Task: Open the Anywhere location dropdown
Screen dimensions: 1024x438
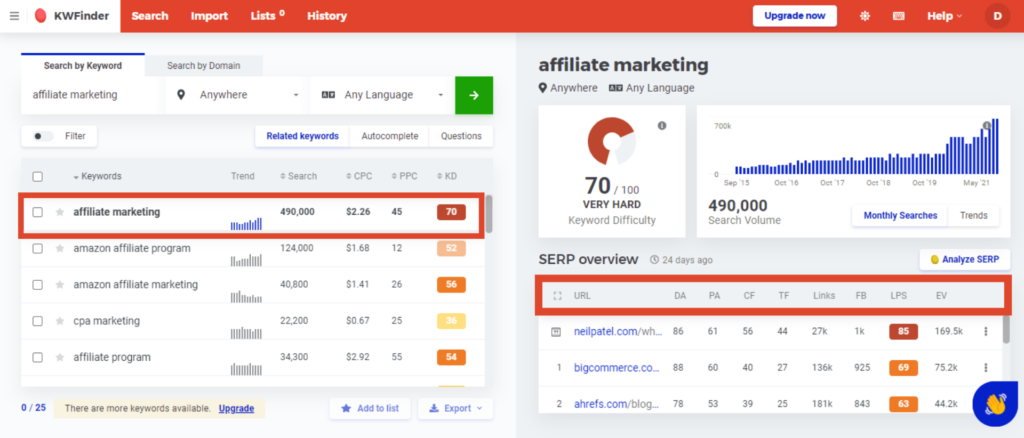Action: pyautogui.click(x=237, y=95)
